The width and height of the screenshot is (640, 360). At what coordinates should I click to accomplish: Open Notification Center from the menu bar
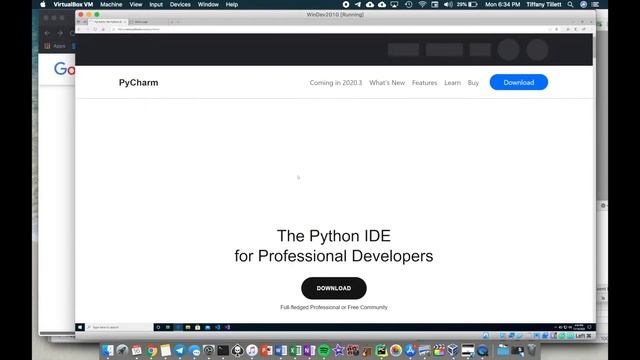pyautogui.click(x=596, y=4)
